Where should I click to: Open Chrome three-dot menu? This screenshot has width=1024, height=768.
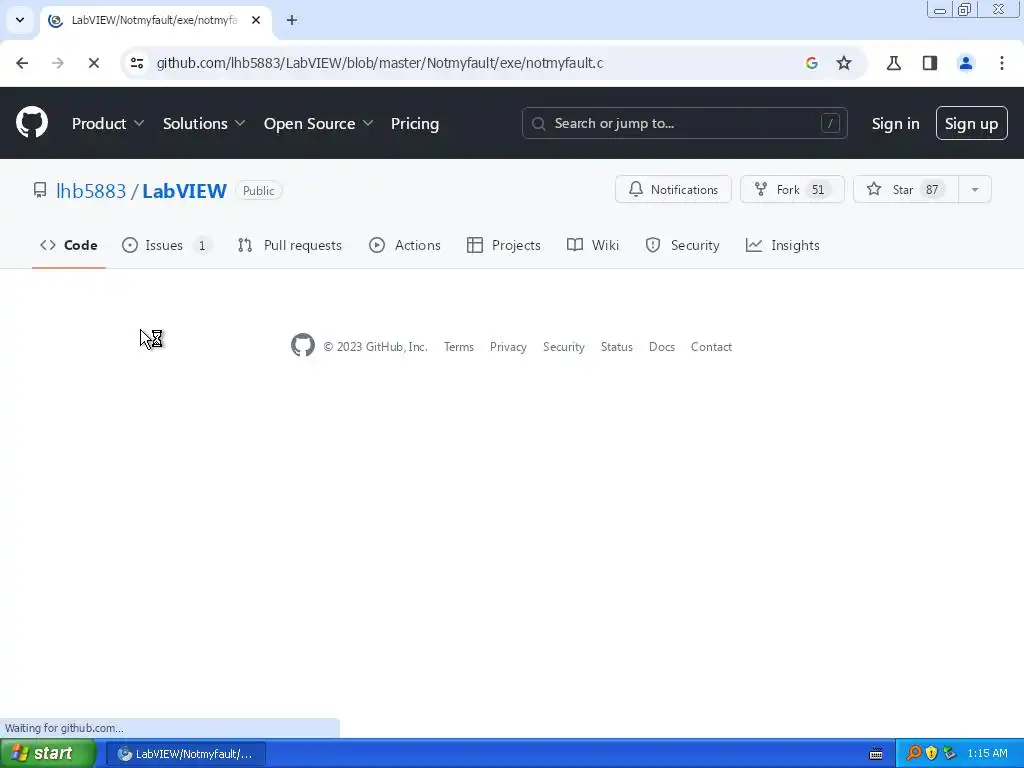click(x=1002, y=63)
